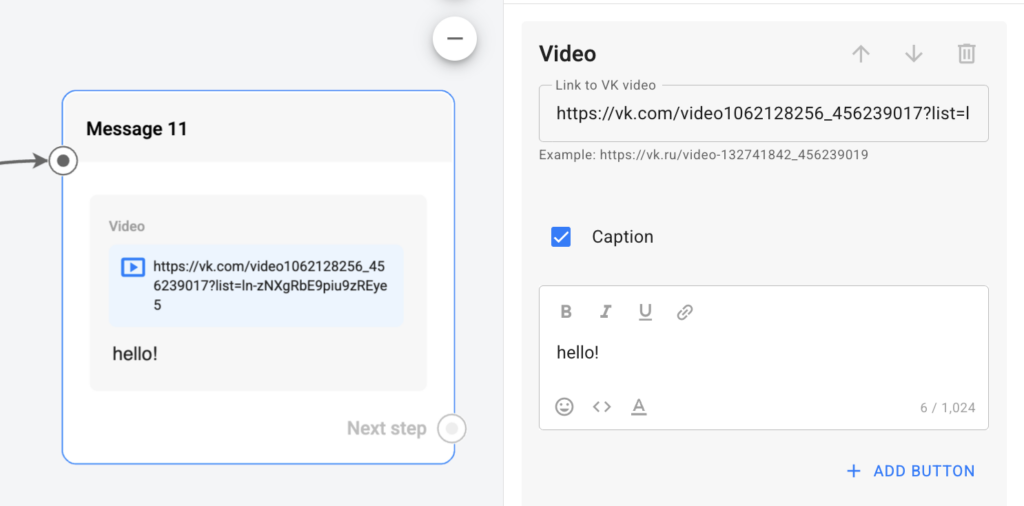This screenshot has width=1024, height=506.
Task: Underline the caption text
Action: click(645, 312)
